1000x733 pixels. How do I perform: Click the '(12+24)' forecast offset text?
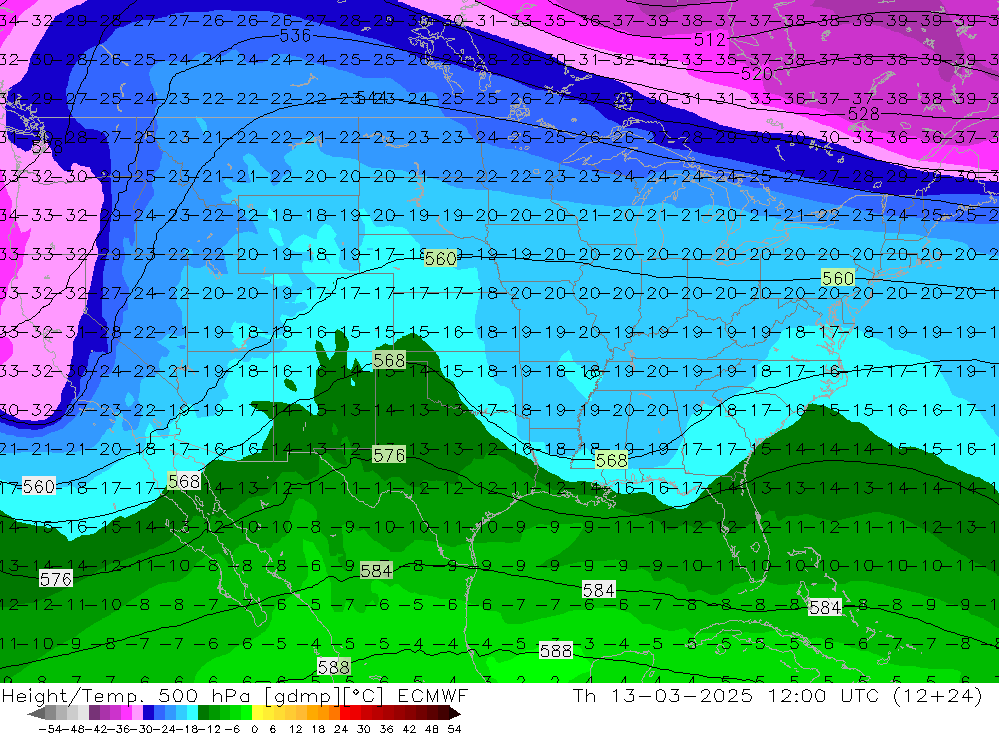(x=937, y=696)
